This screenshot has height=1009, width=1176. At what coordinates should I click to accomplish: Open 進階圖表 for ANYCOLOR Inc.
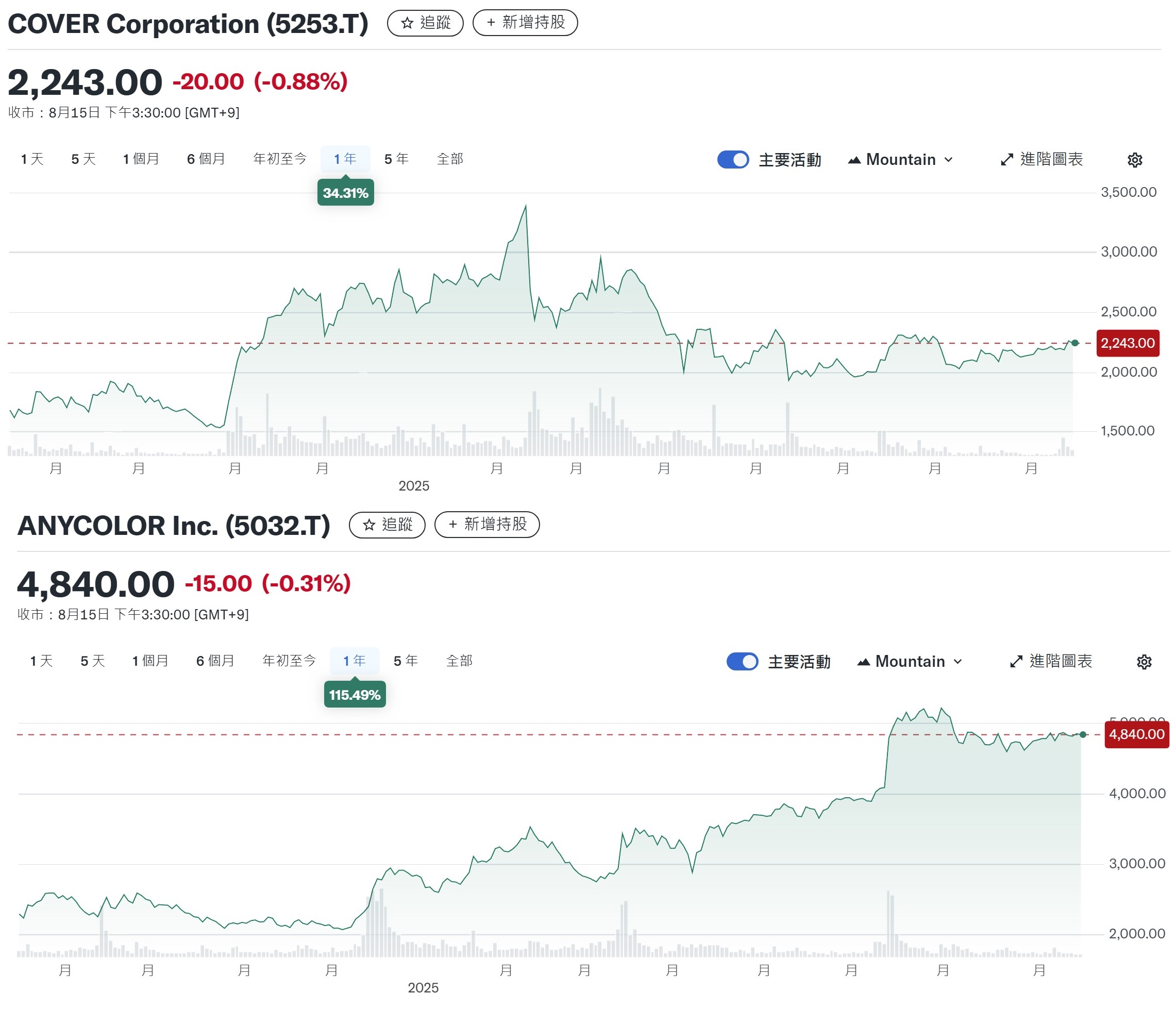1051,662
